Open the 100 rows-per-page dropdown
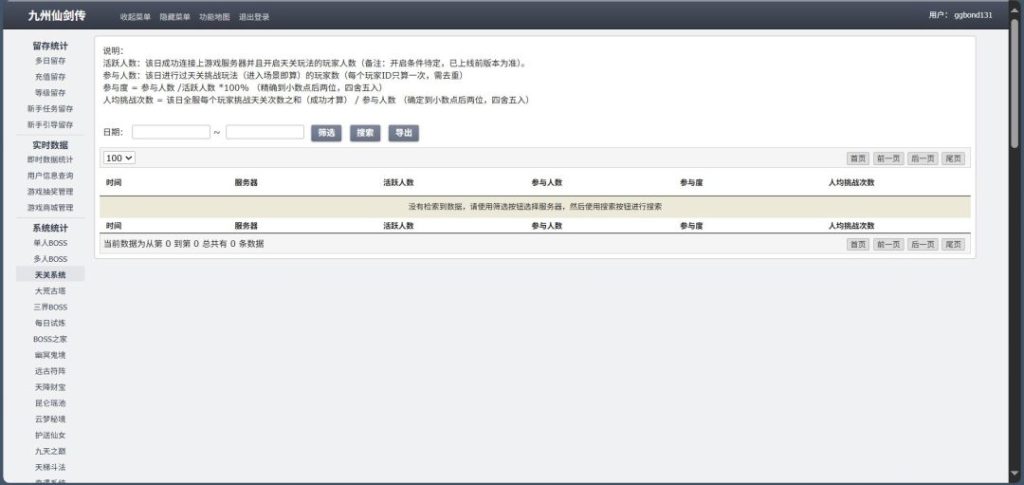 point(119,158)
